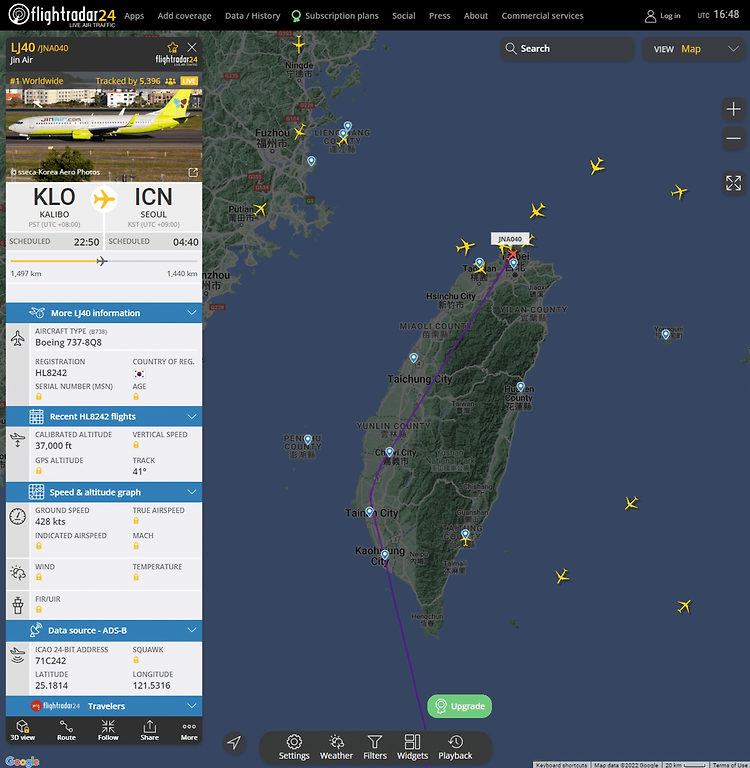Screen dimensions: 750x768
Task: Click the Wind lock icon
Action: pyautogui.click(x=39, y=577)
